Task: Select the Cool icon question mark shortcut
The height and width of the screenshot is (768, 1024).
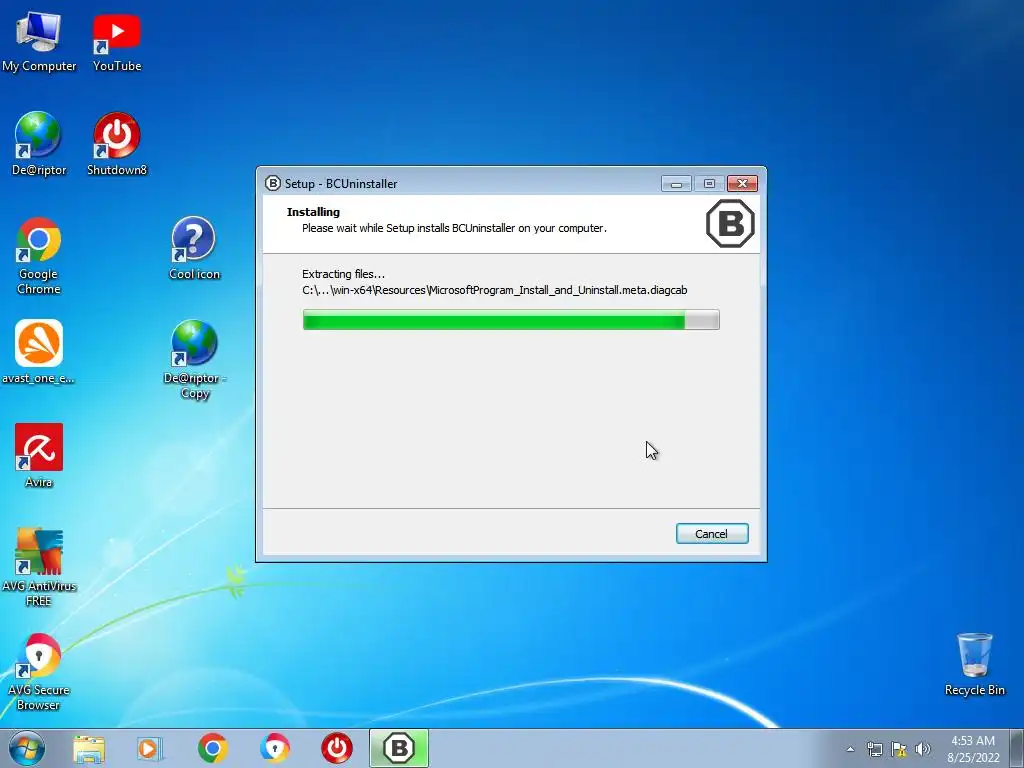Action: pyautogui.click(x=194, y=248)
